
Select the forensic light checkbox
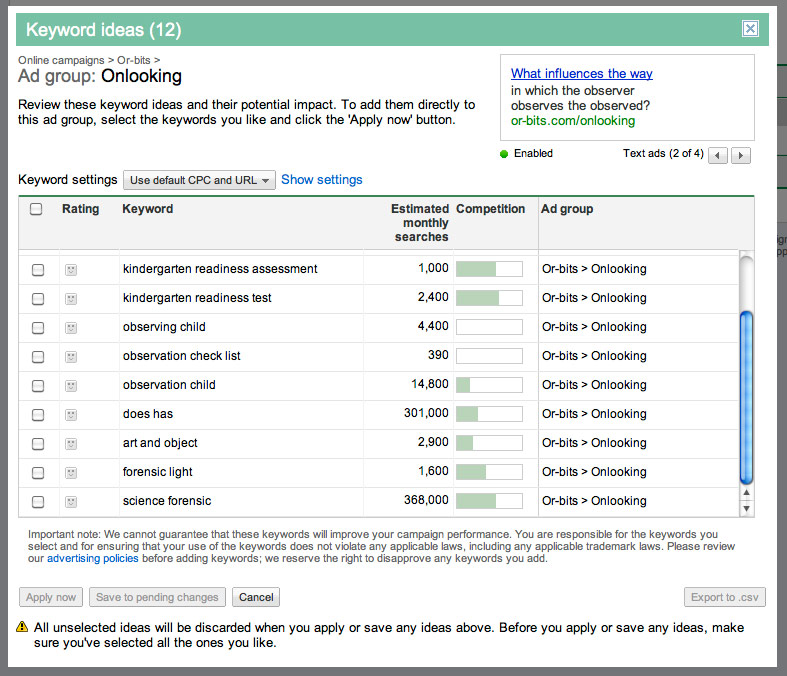pos(38,473)
